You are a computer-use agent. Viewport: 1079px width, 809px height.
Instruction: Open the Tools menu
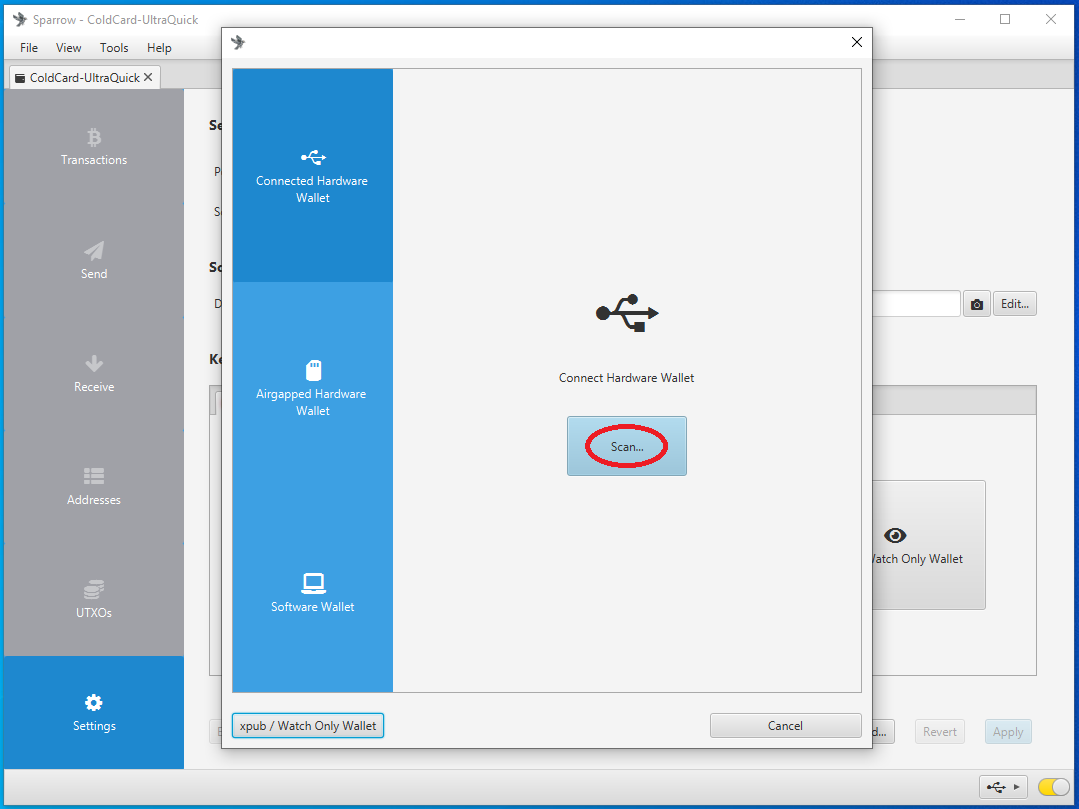point(114,47)
